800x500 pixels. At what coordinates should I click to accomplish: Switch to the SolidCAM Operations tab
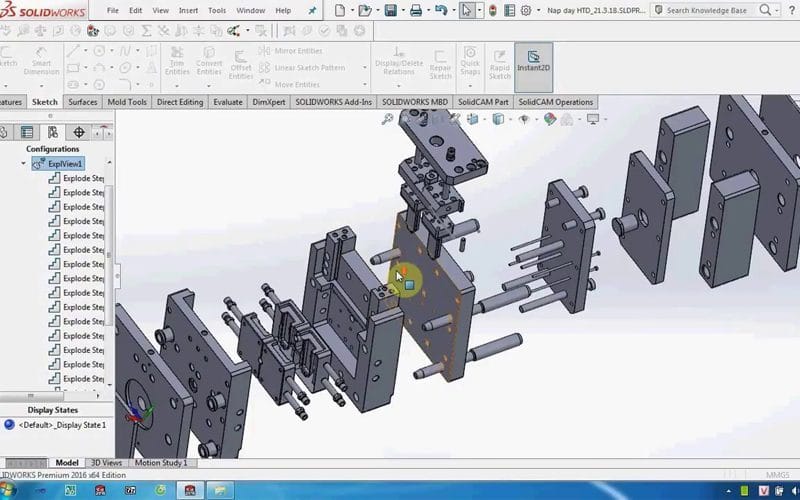[556, 102]
